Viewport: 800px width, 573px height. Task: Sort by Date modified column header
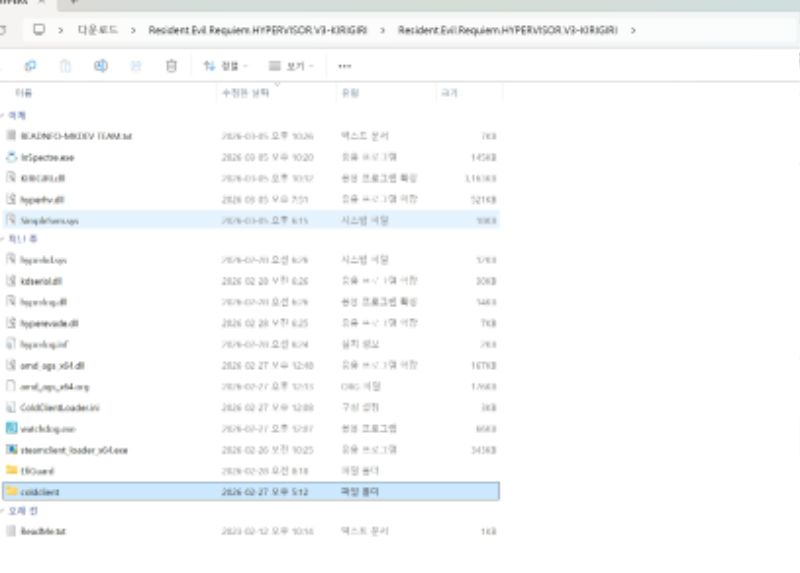[245, 93]
